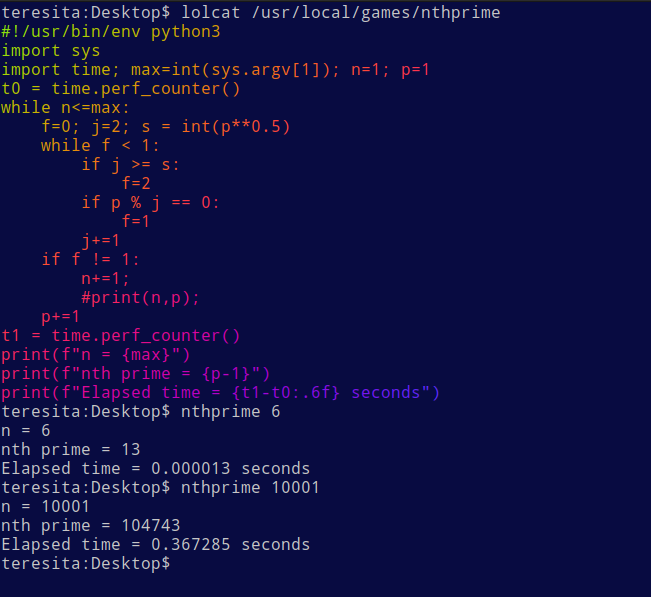Click the commented '#print(n,p);' line

click(140, 298)
